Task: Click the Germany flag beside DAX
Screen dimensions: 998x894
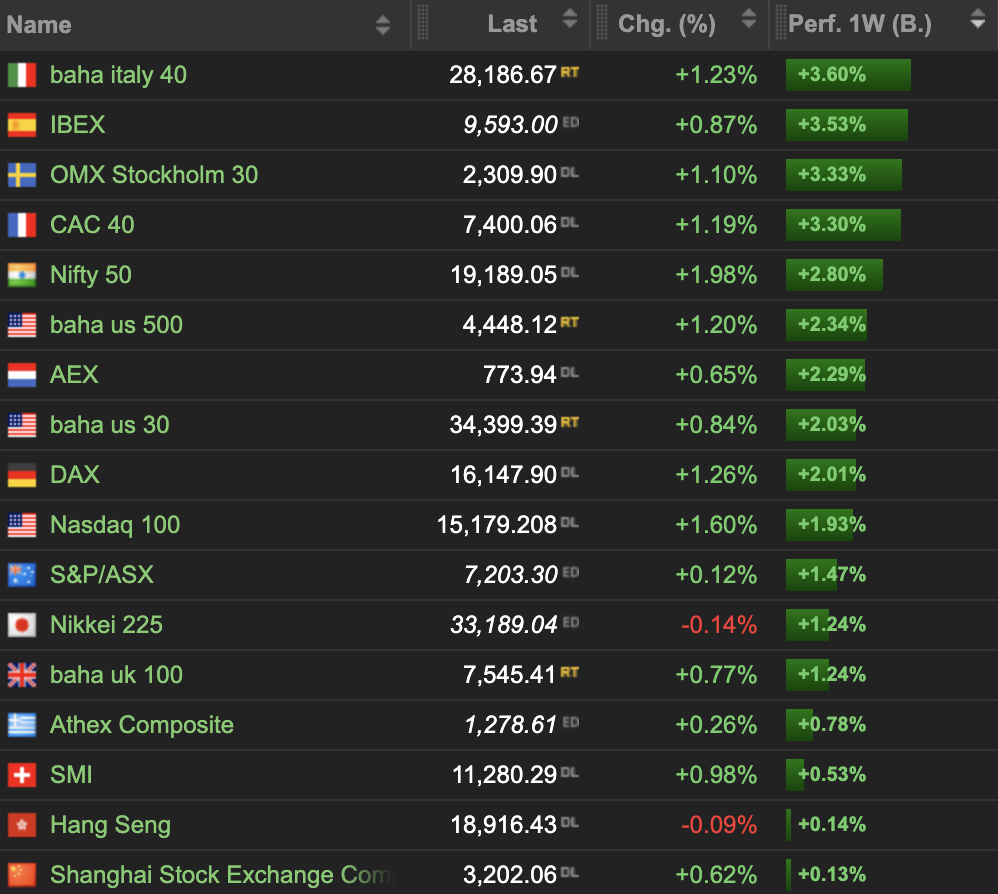Action: point(22,475)
